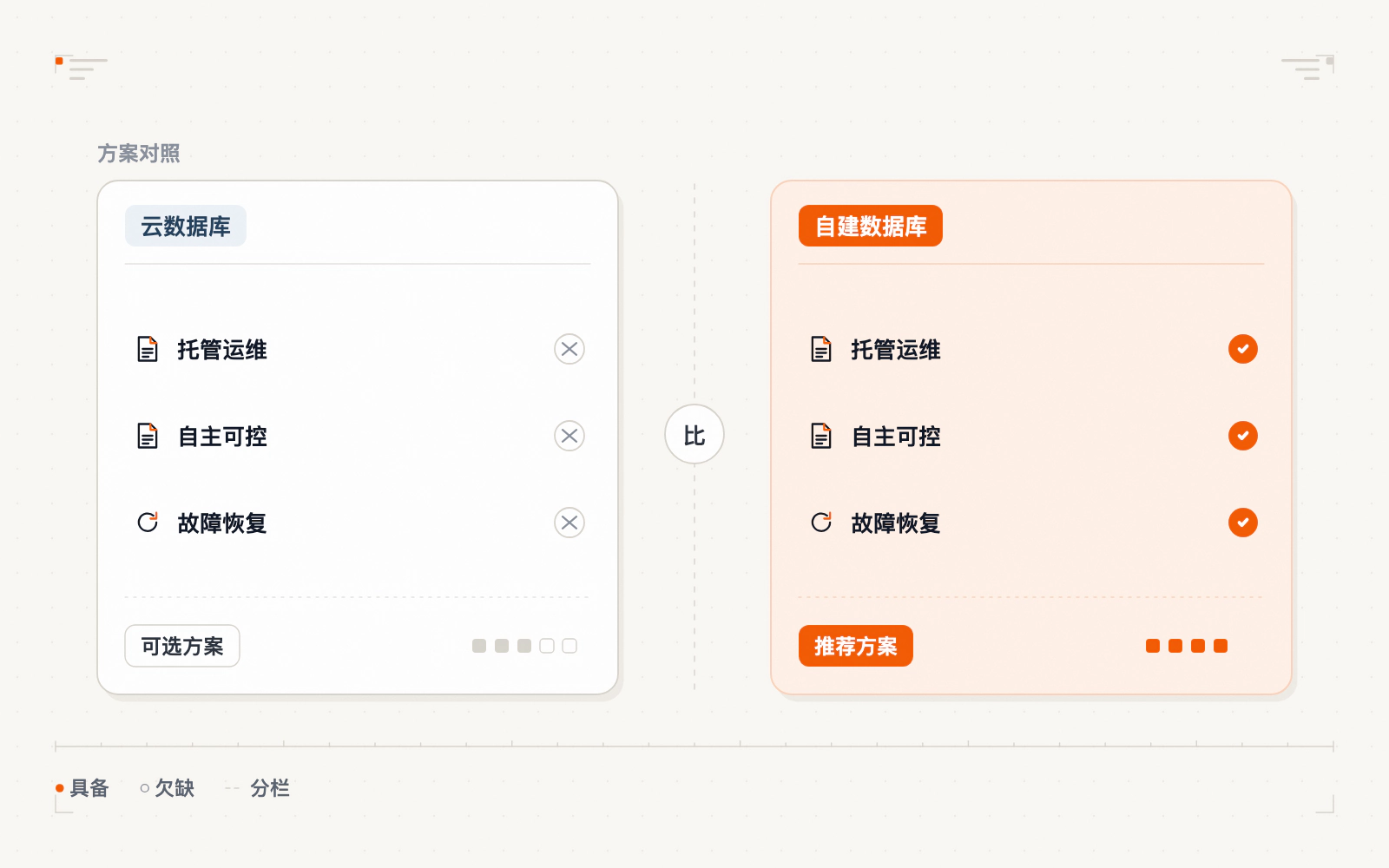Click the orange 推荐方案 button
The height and width of the screenshot is (868, 1389).
[x=856, y=646]
